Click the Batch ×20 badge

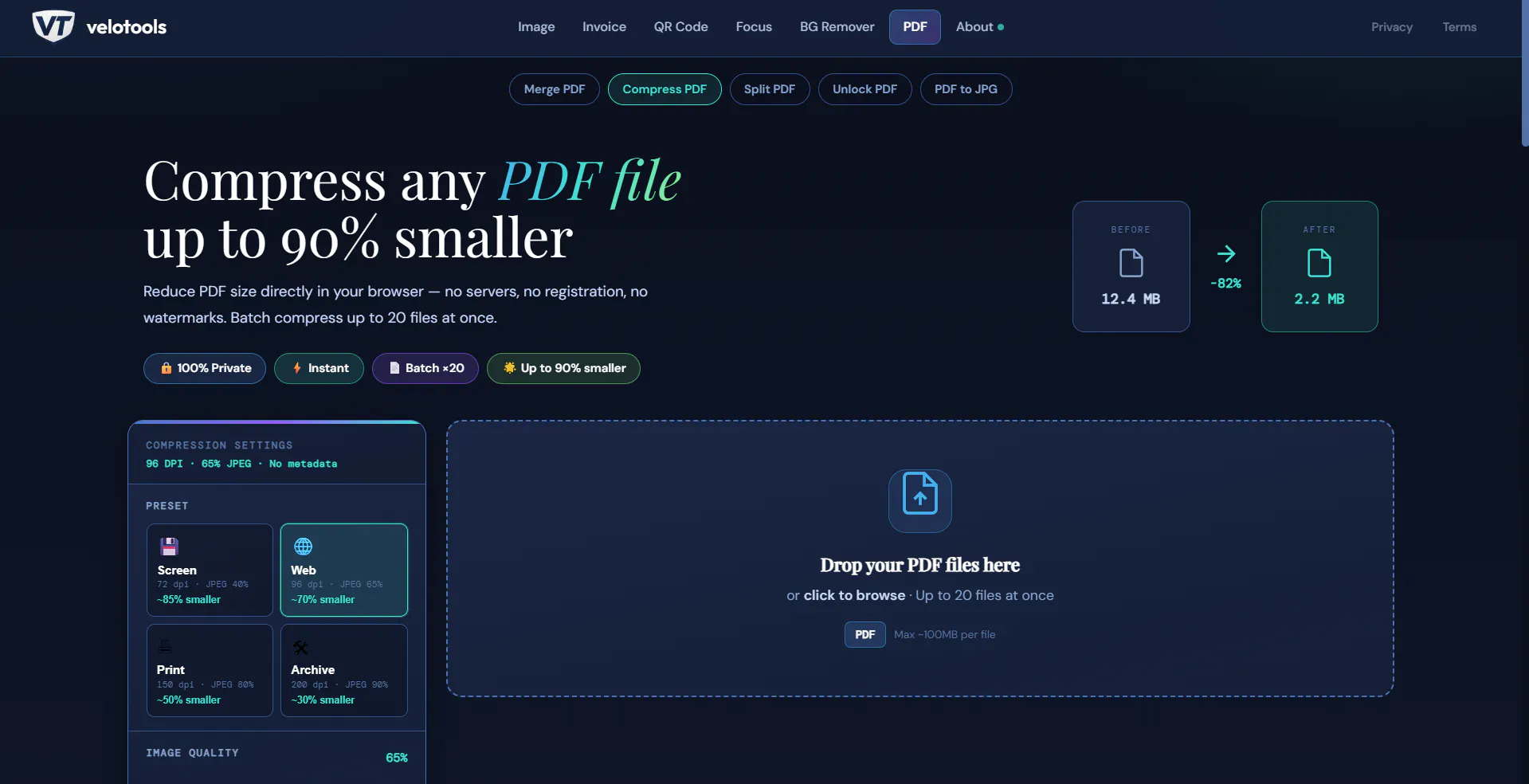coord(425,368)
